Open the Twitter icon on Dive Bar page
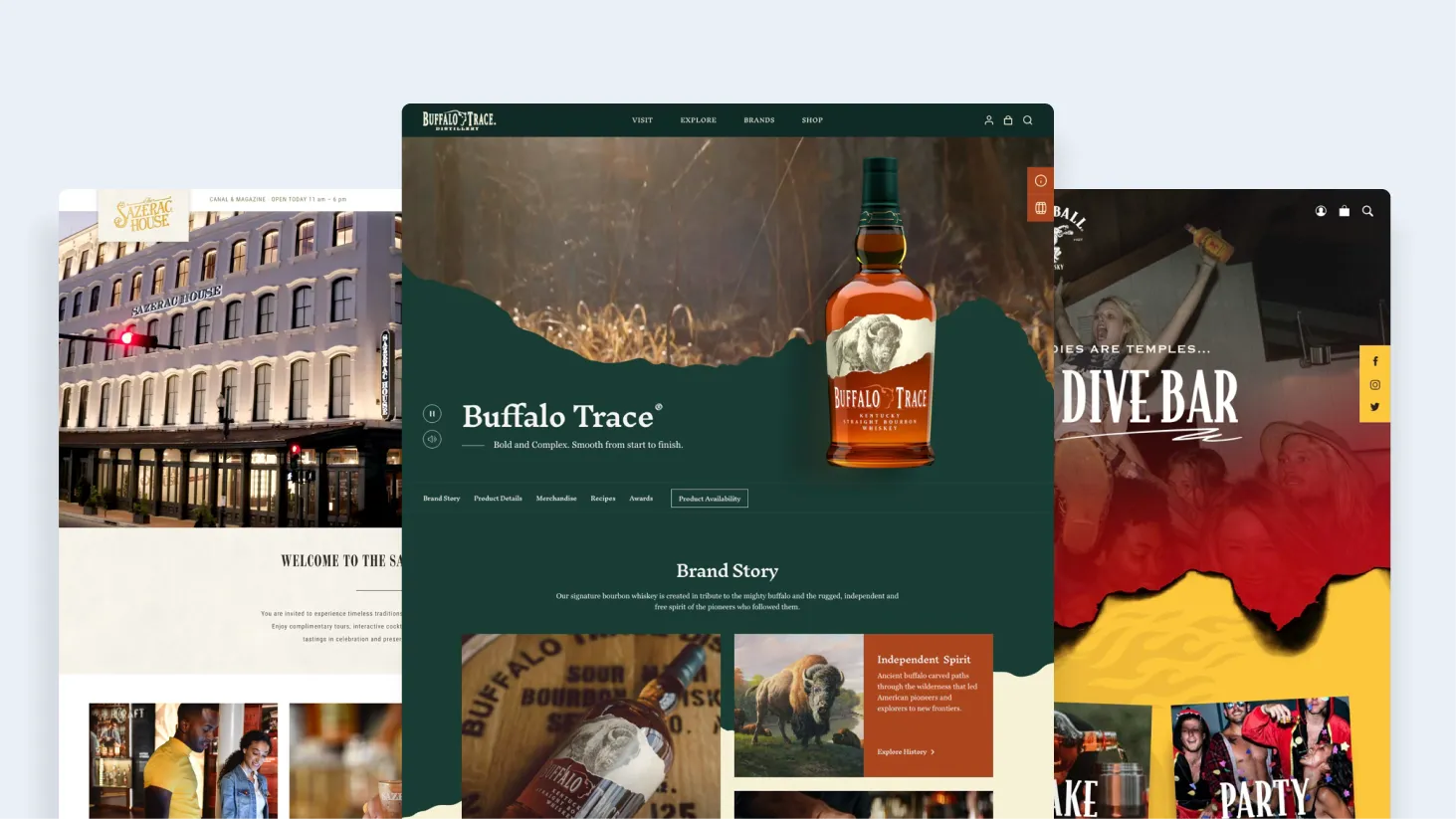The image size is (1456, 819). coord(1375,407)
